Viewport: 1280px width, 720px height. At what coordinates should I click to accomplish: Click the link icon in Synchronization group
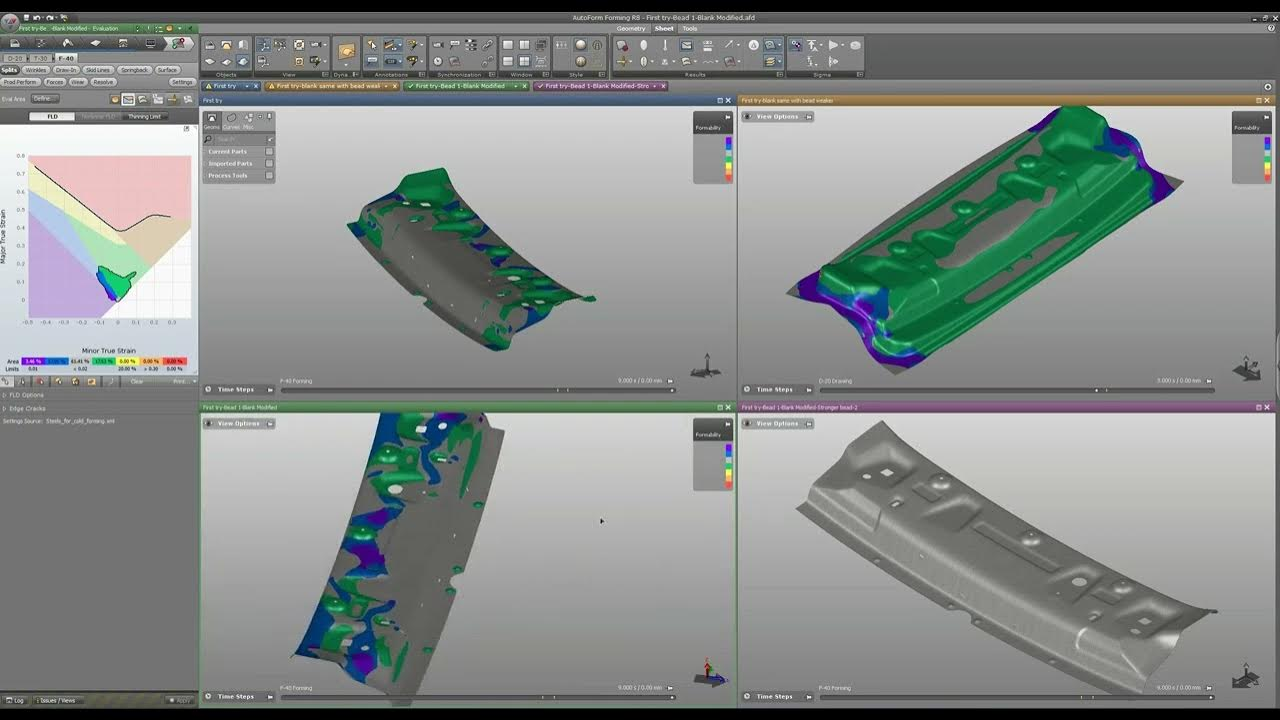pyautogui.click(x=487, y=45)
